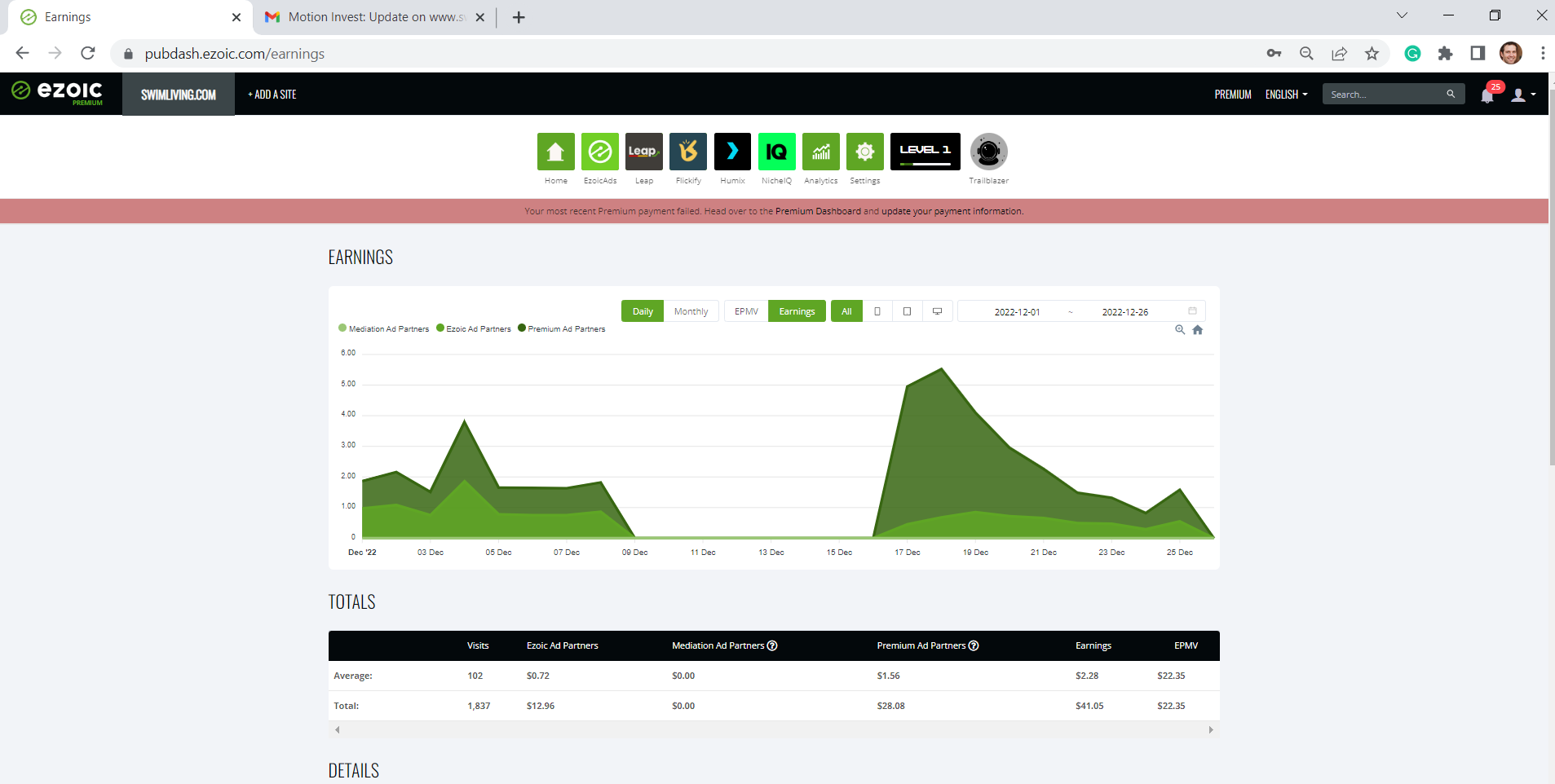Sort totals by Visits column header
Viewport: 1555px width, 784px height.
(x=478, y=645)
